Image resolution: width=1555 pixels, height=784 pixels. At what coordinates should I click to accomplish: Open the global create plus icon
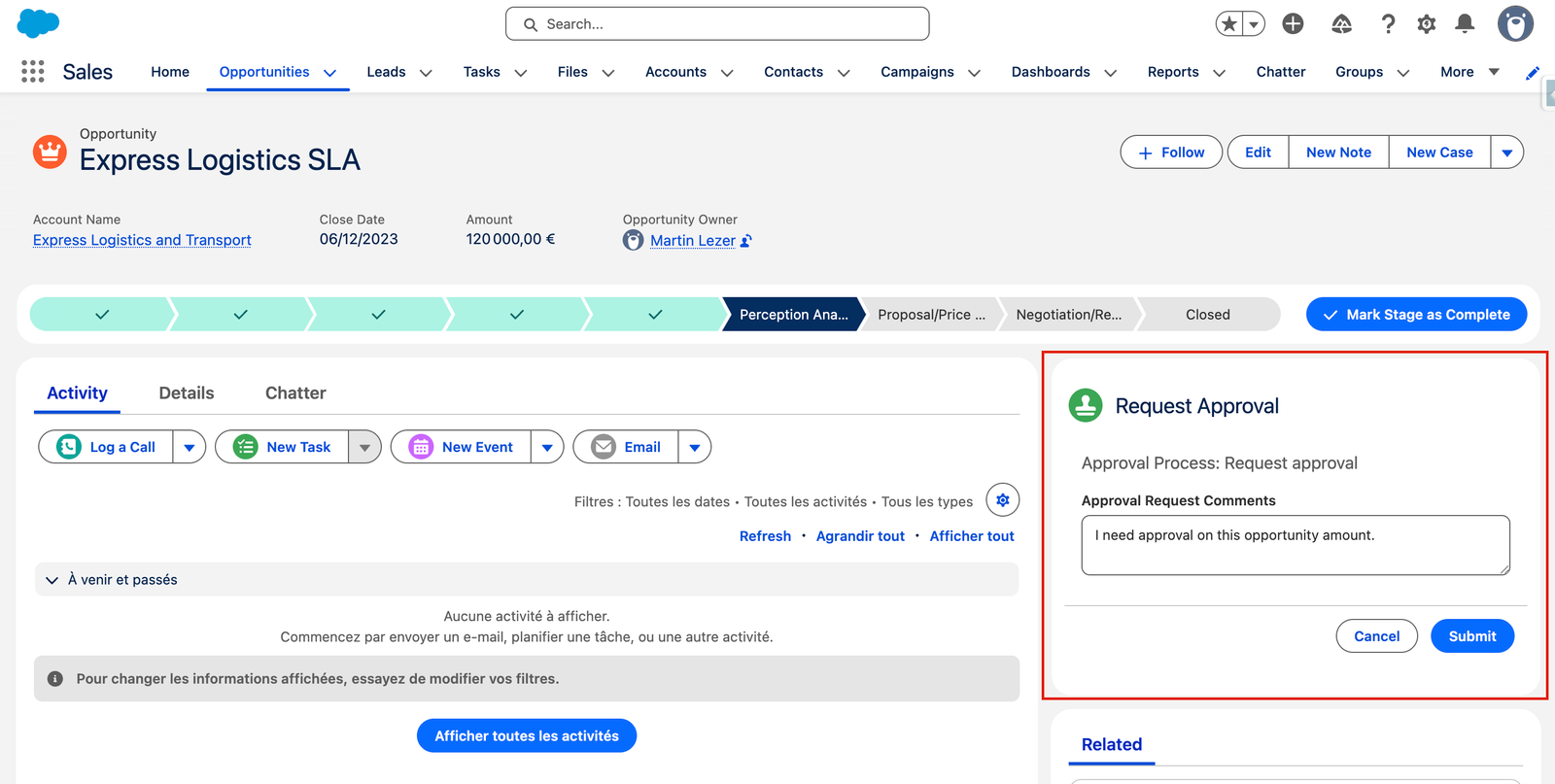(1293, 24)
